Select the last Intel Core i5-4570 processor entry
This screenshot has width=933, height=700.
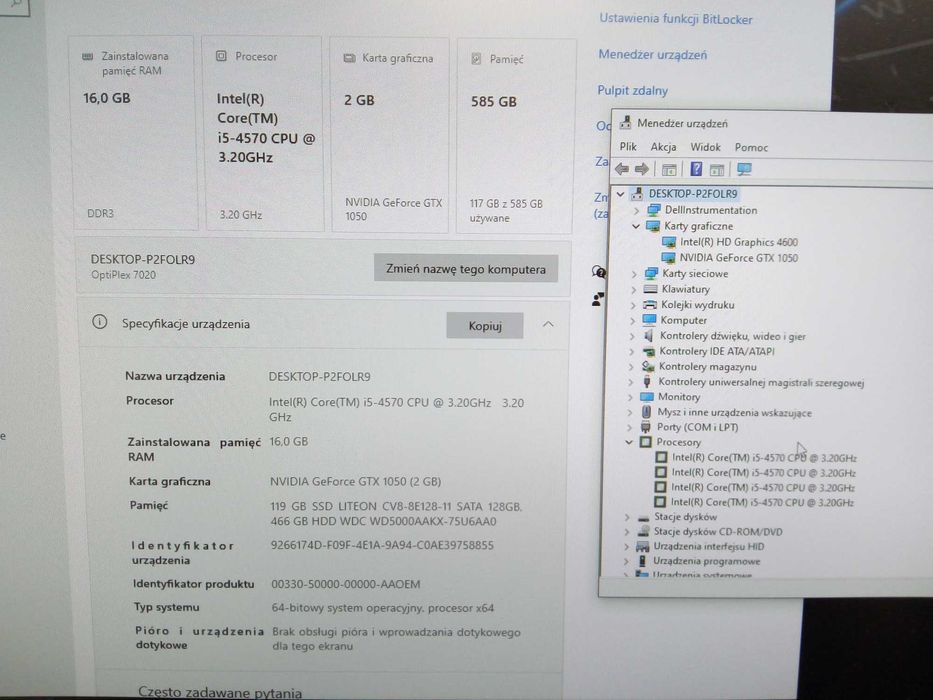click(762, 502)
